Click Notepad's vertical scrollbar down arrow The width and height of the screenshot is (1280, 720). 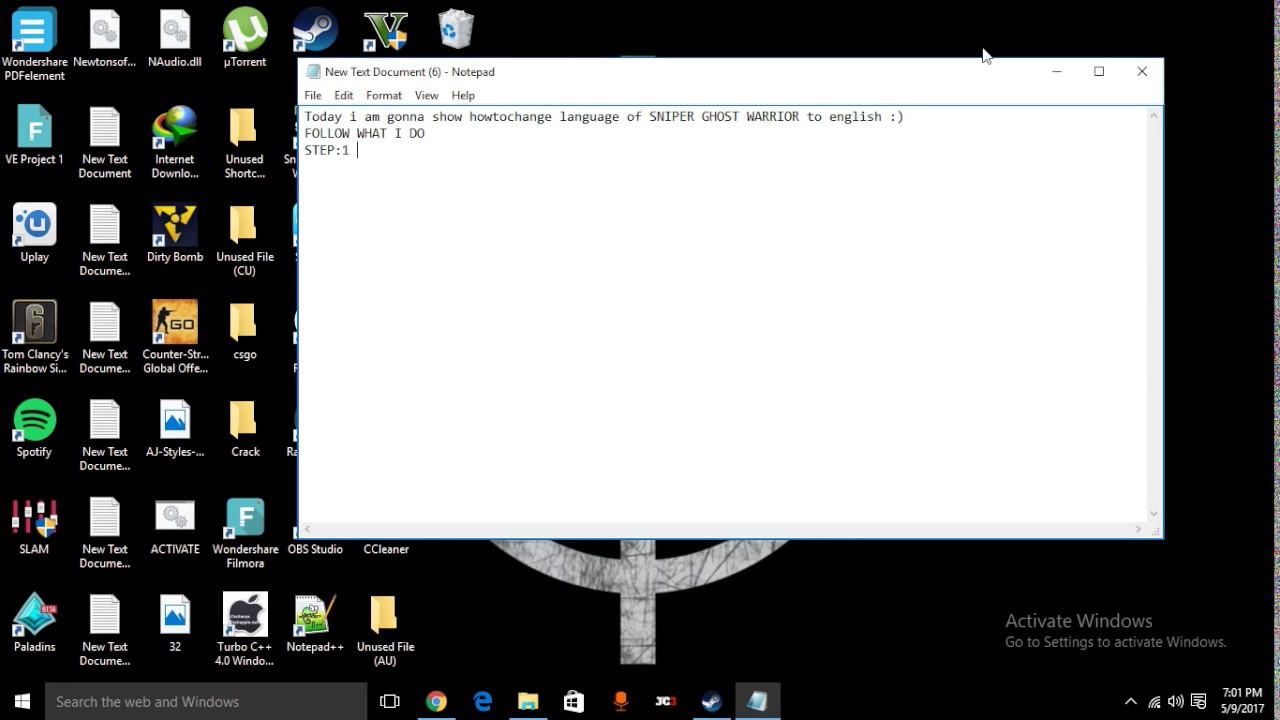pyautogui.click(x=1155, y=514)
